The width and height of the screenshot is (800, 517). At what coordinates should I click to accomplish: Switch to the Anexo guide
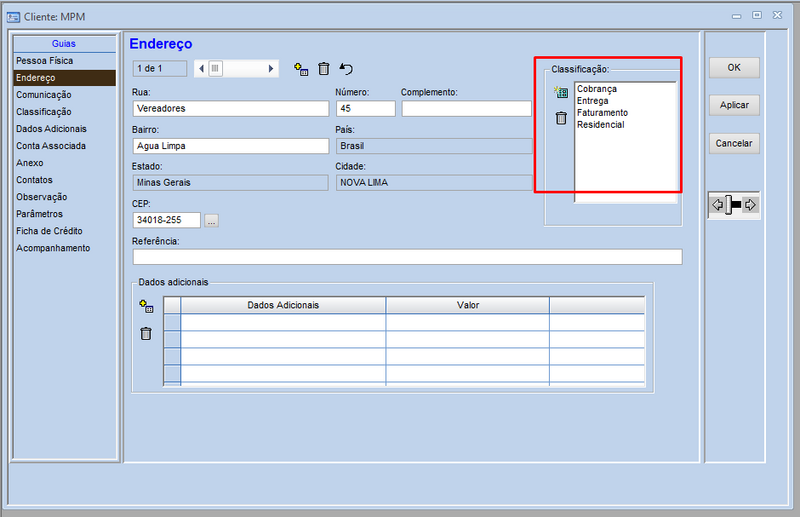tap(65, 163)
